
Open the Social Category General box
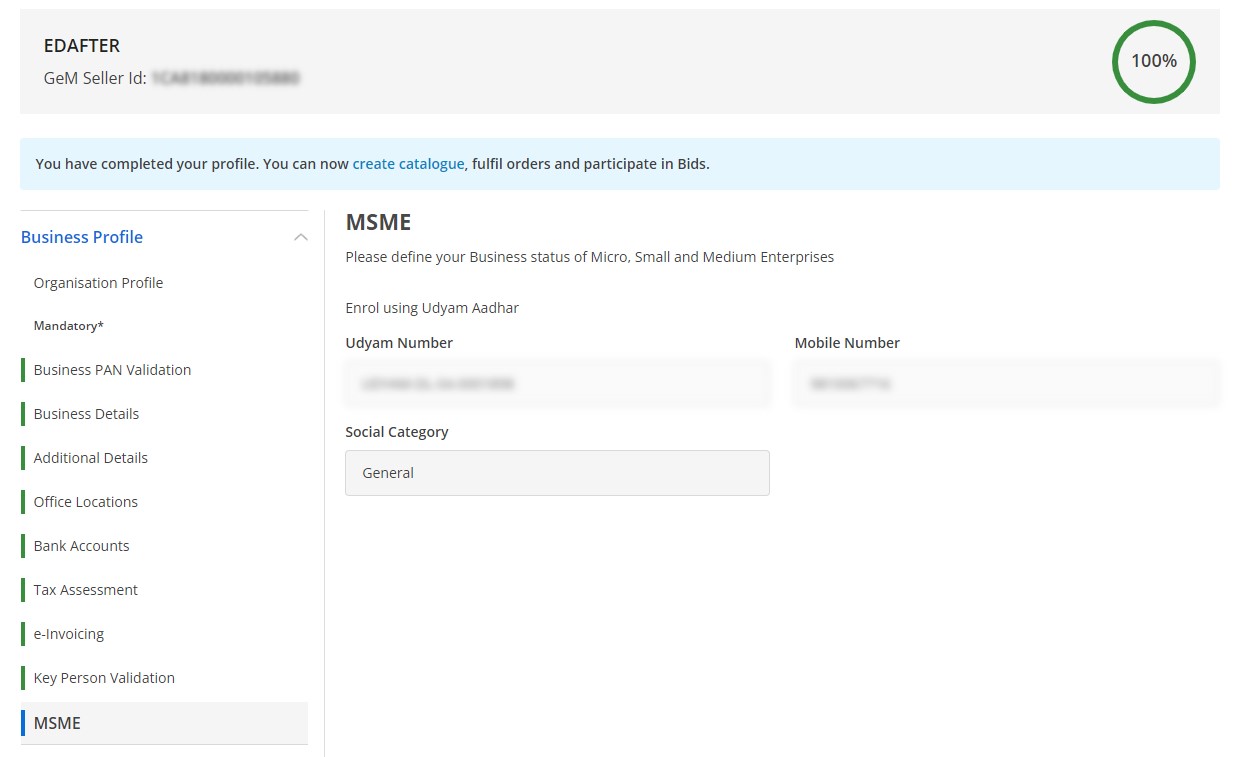click(557, 473)
